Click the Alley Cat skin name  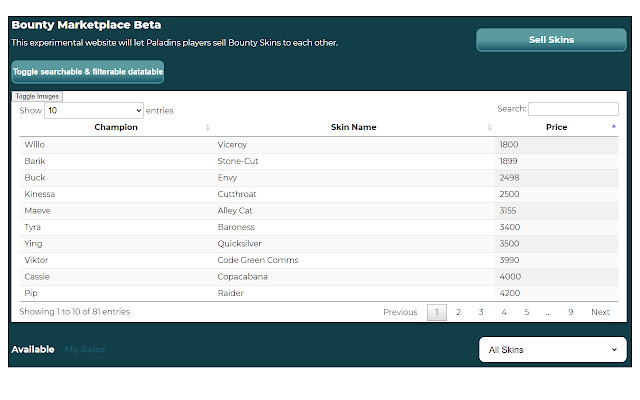click(x=235, y=211)
